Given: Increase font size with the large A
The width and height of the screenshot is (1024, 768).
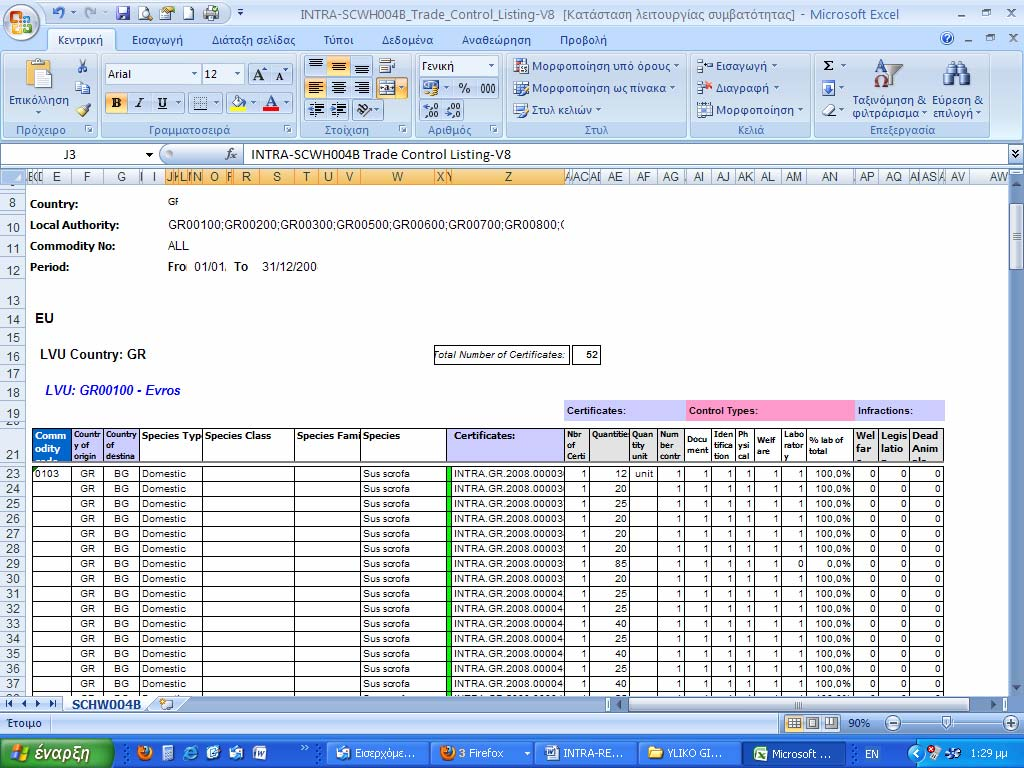Looking at the screenshot, I should [x=259, y=74].
